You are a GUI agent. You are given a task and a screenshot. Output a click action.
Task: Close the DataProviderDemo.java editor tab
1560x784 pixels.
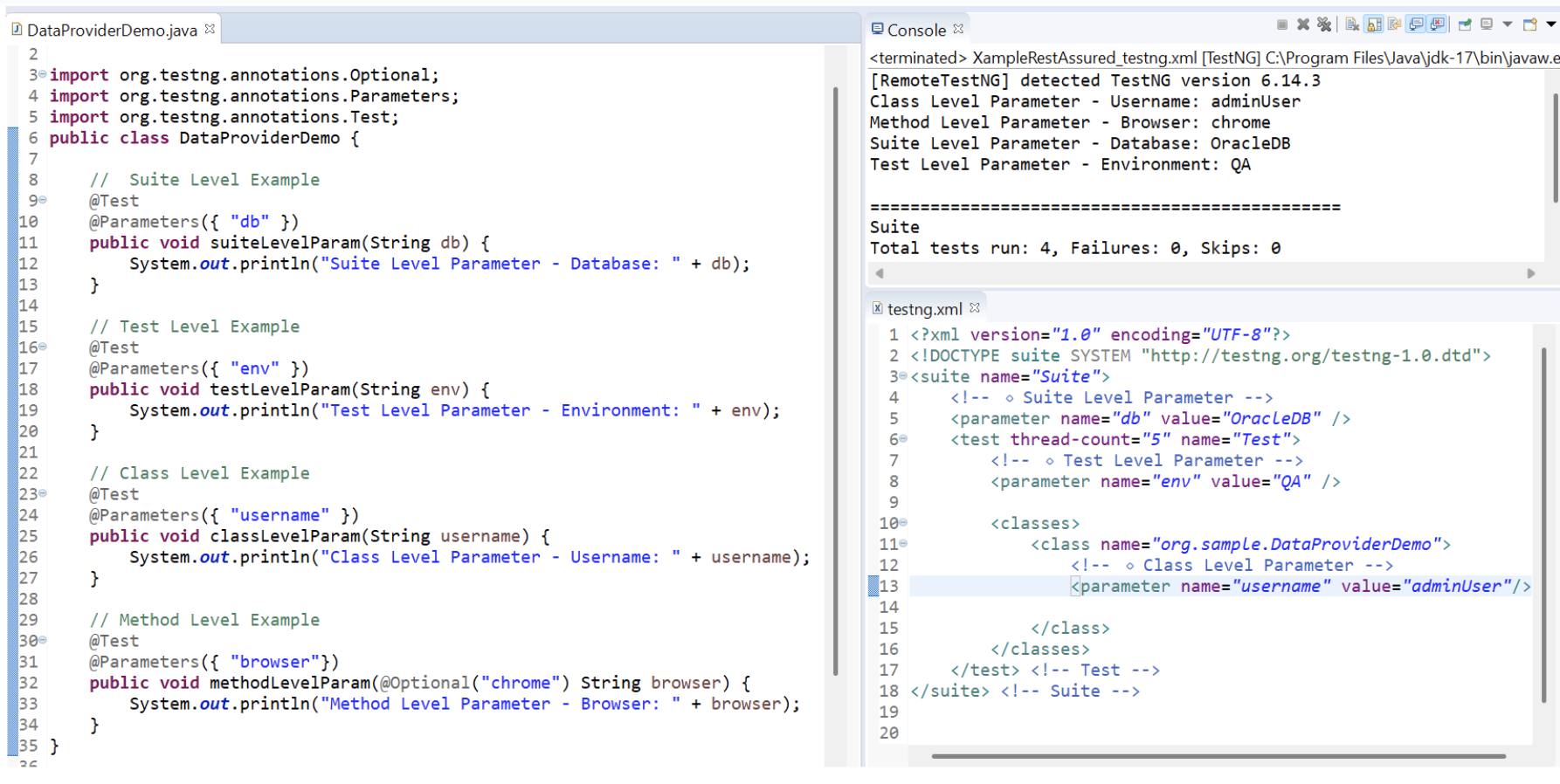(210, 30)
